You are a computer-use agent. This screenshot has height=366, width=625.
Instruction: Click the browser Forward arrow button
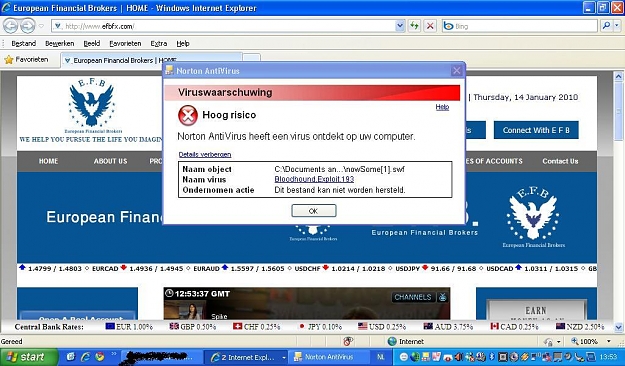[x=28, y=26]
